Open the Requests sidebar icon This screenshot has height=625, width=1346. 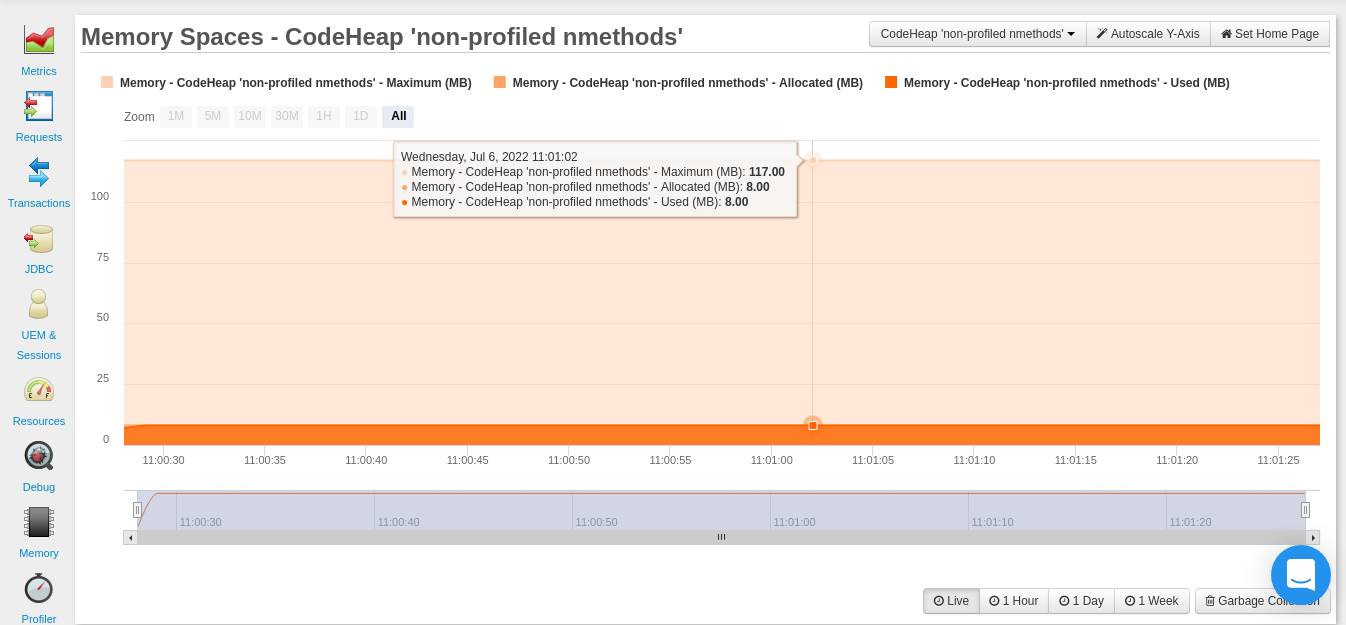point(39,106)
